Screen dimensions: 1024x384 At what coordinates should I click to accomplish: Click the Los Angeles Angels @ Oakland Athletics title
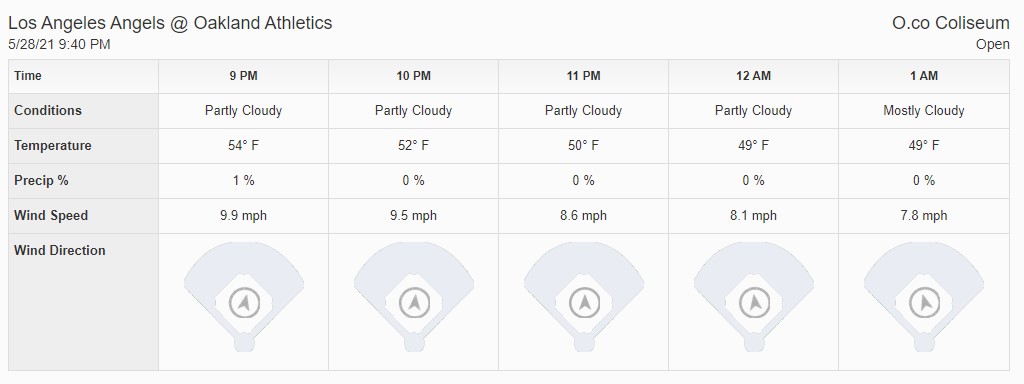click(x=170, y=23)
